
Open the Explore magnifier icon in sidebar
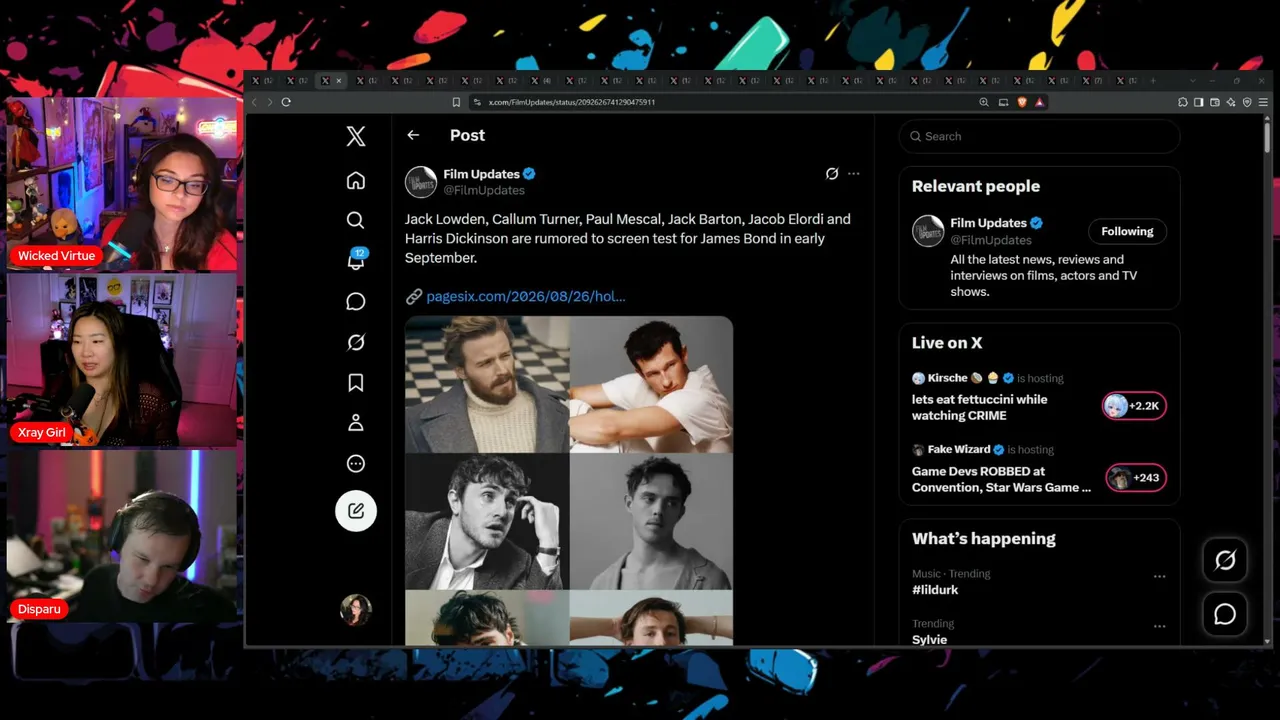pyautogui.click(x=356, y=220)
